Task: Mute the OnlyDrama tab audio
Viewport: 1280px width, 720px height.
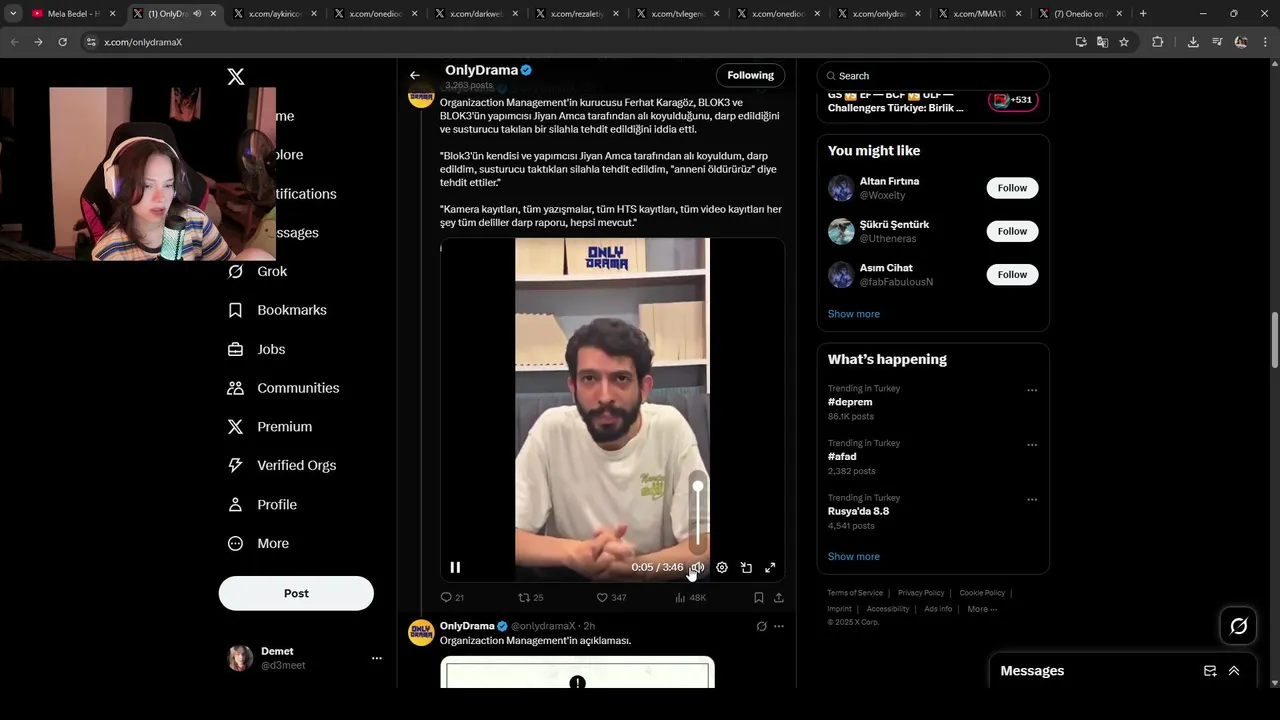Action: point(197,14)
